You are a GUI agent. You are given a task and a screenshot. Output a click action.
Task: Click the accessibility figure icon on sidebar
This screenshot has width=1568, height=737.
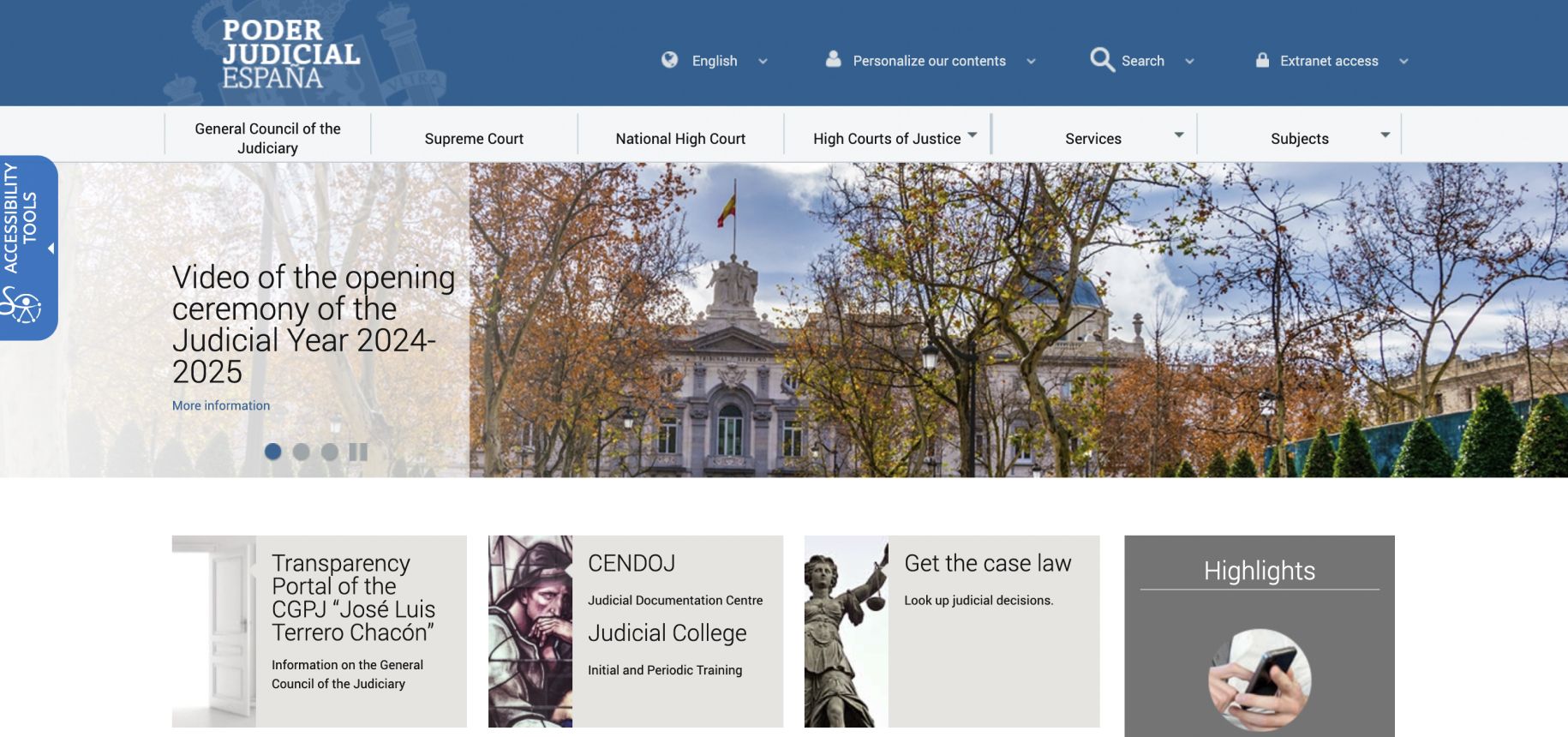coord(22,306)
